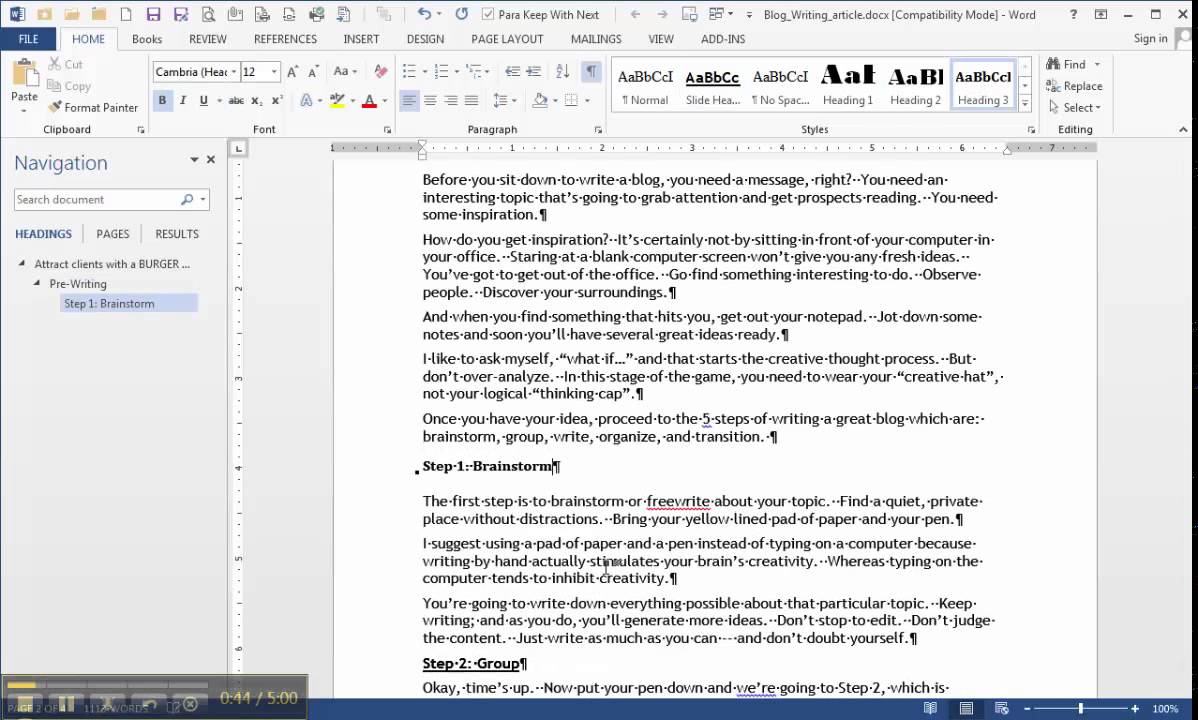The image size is (1198, 720).
Task: Apply the Normal style
Action: pos(645,85)
